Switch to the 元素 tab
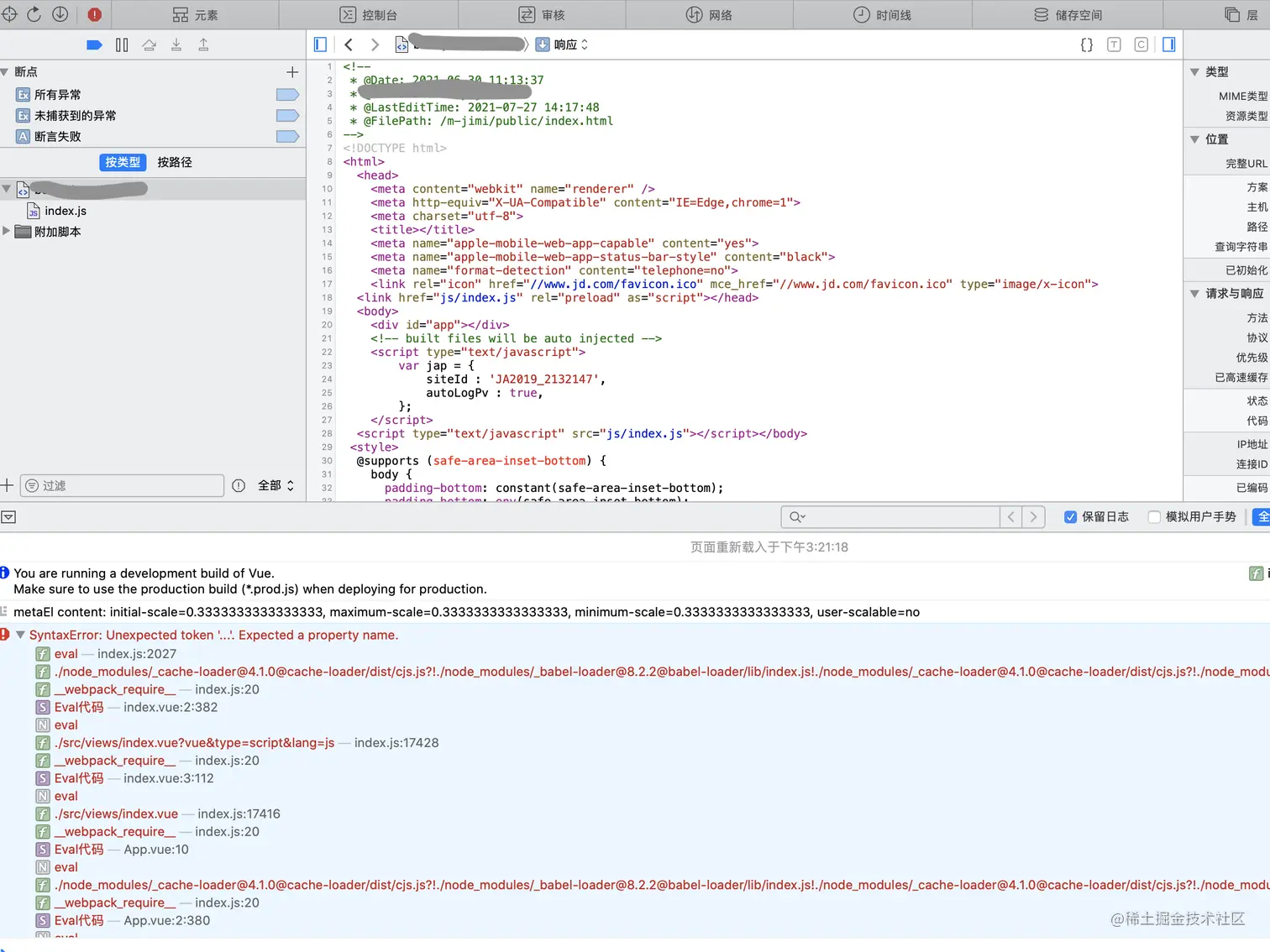 coord(195,14)
